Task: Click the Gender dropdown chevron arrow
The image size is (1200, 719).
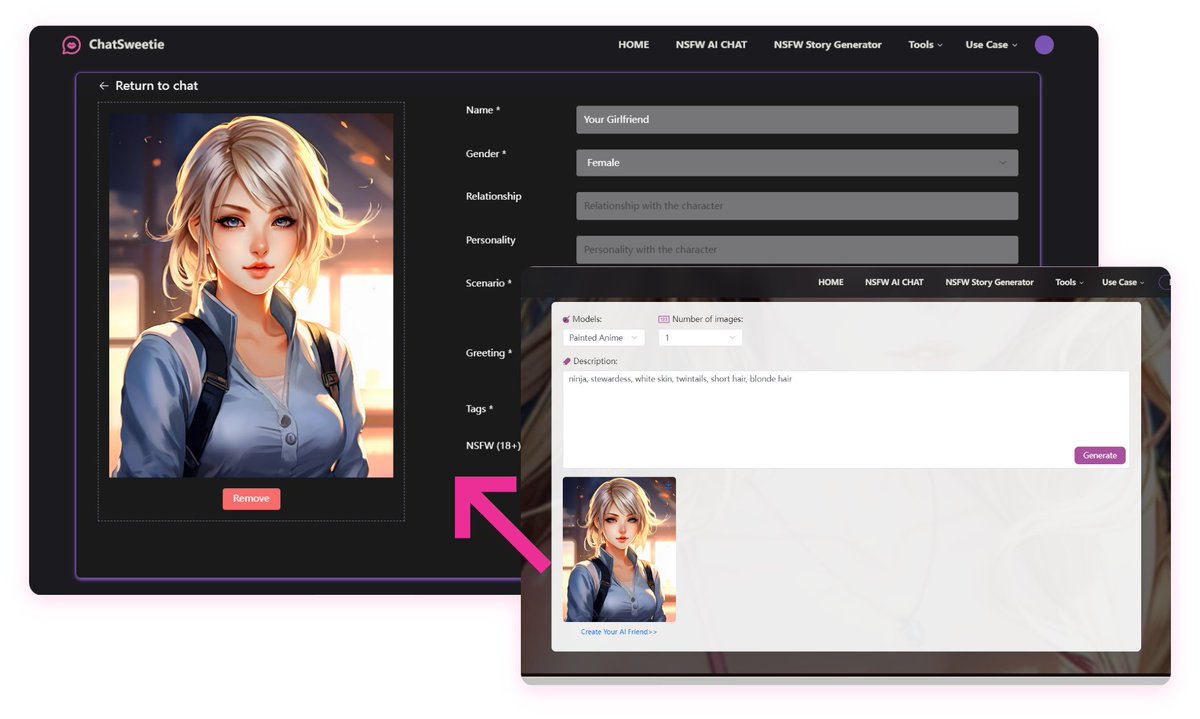Action: pos(1003,163)
